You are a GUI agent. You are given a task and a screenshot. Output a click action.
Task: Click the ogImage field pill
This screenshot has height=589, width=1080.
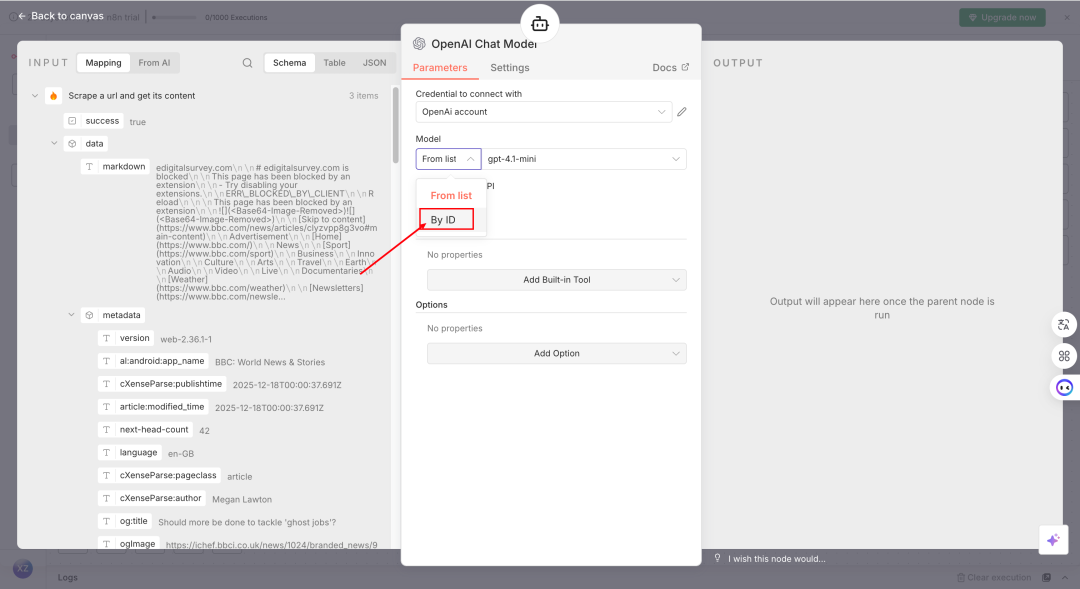(x=129, y=544)
